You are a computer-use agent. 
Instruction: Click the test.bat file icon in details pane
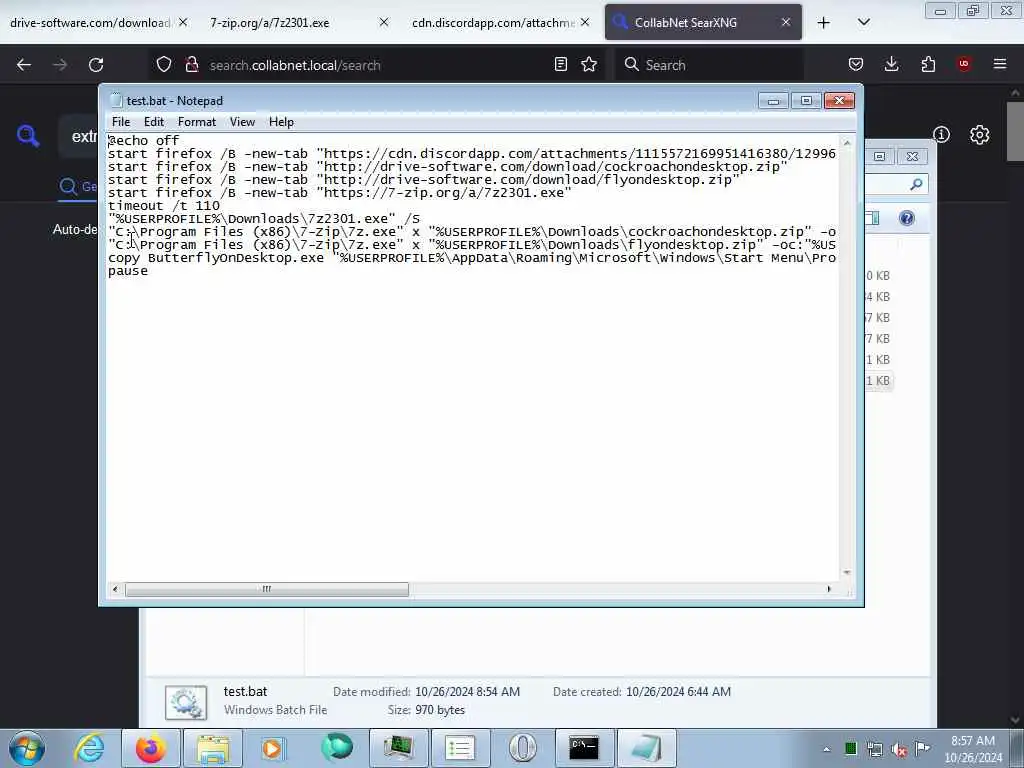point(186,702)
